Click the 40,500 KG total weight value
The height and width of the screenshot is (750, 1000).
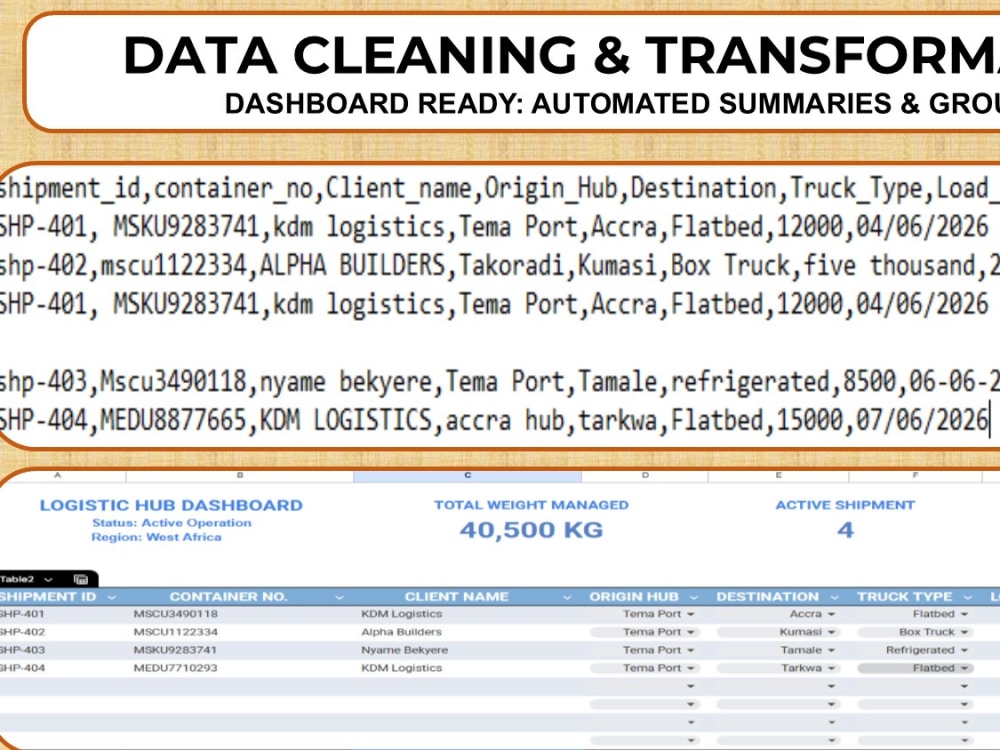click(x=531, y=530)
